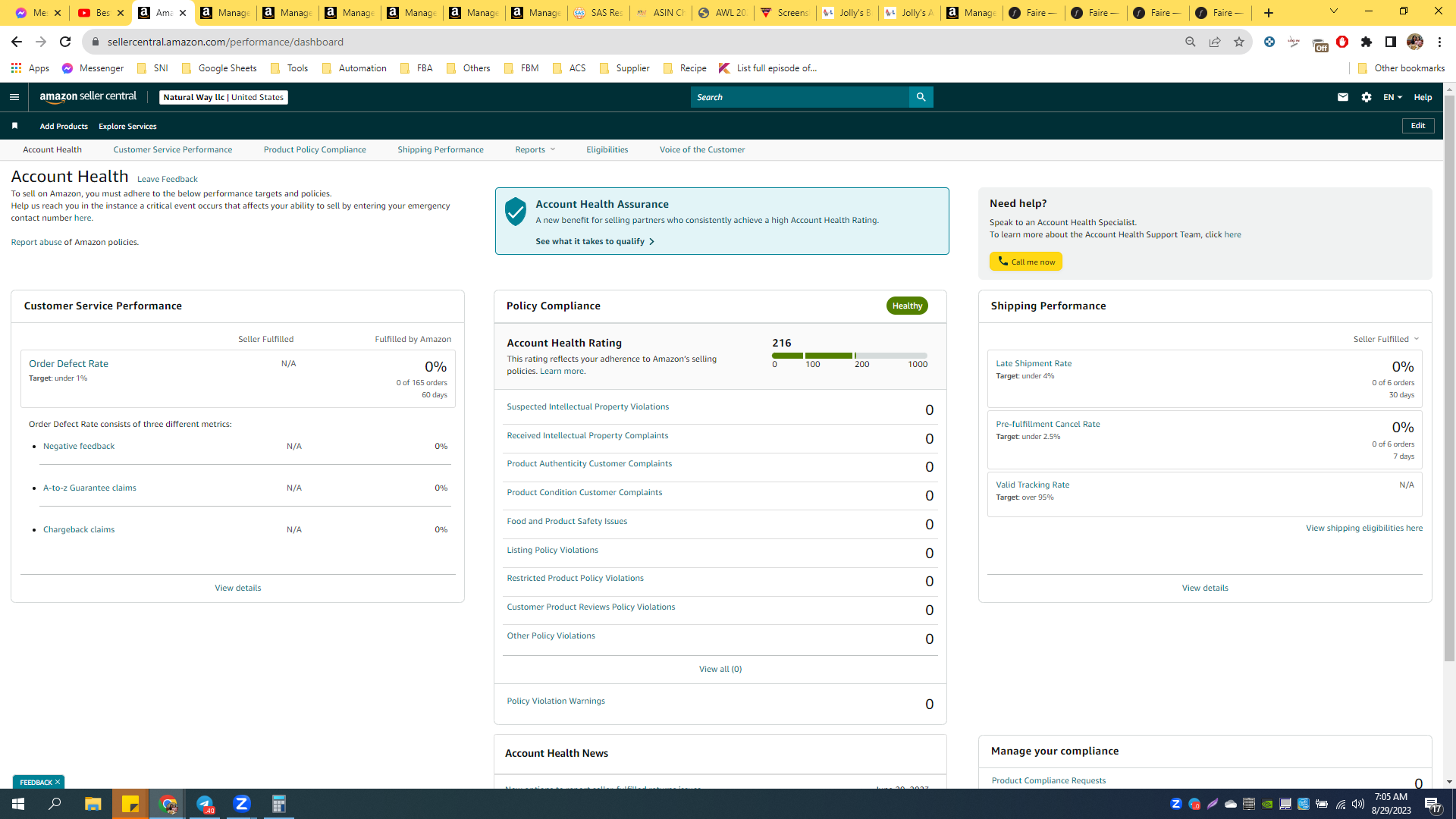Screen dimensions: 1456x819
Task: Open the Seller Central hamburger menu
Action: (14, 97)
